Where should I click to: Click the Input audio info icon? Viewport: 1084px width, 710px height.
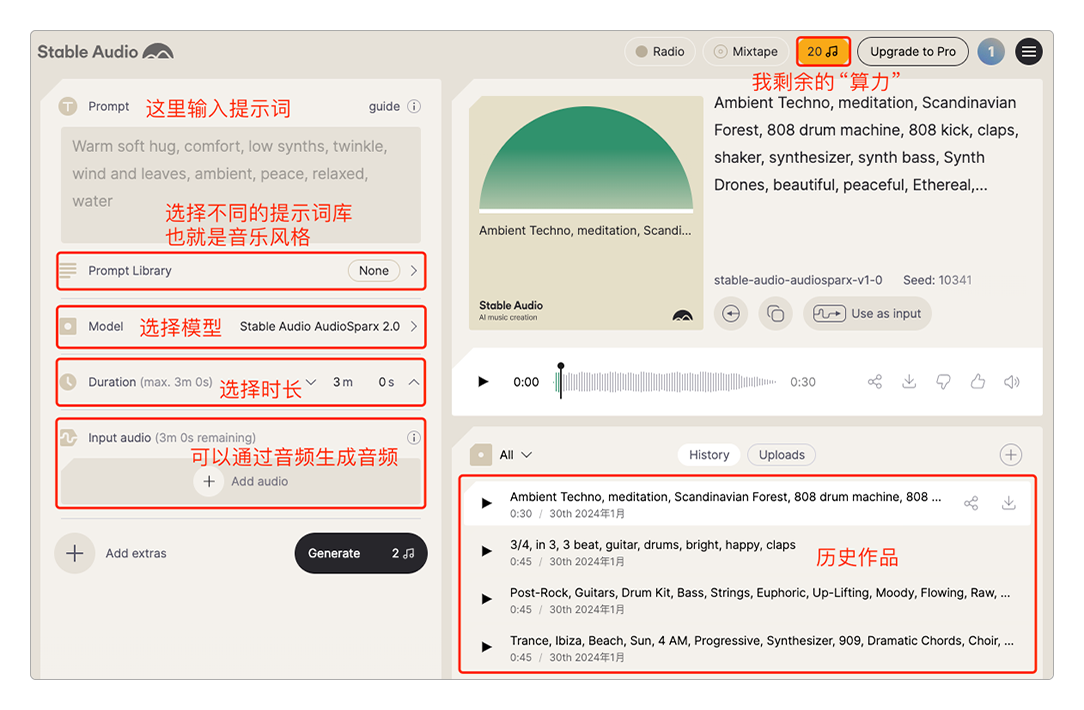pos(414,438)
